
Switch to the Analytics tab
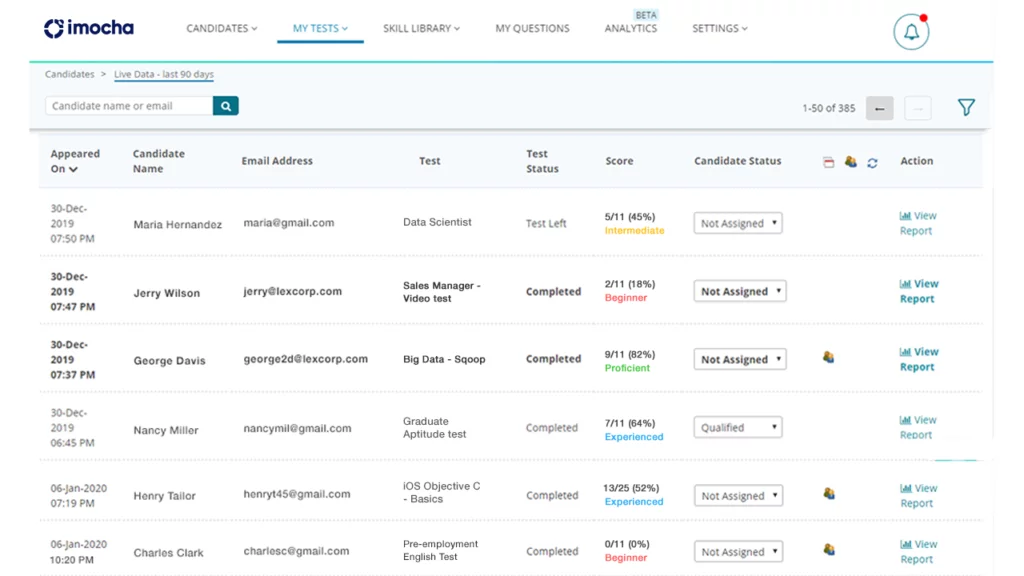pos(631,28)
